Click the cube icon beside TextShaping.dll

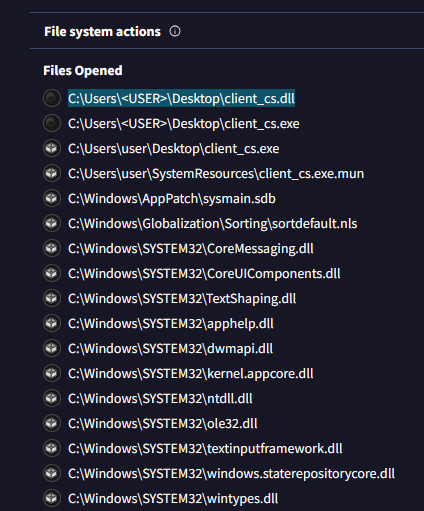(52, 298)
